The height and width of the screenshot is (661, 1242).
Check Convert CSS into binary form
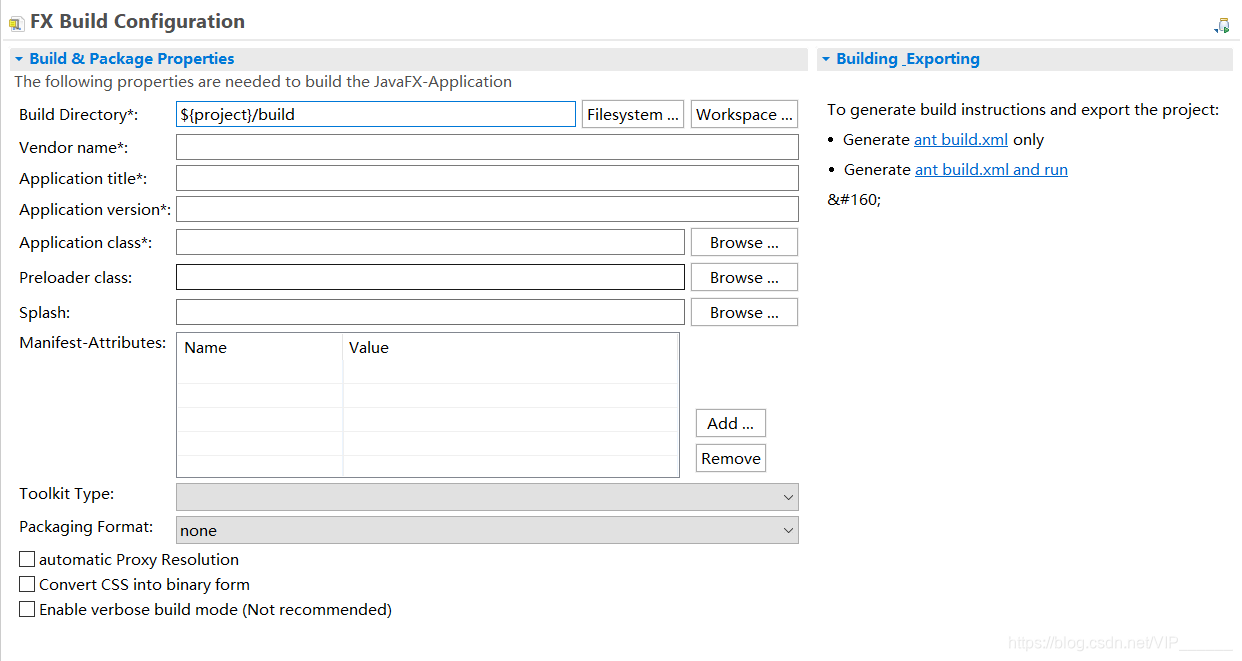[x=27, y=584]
